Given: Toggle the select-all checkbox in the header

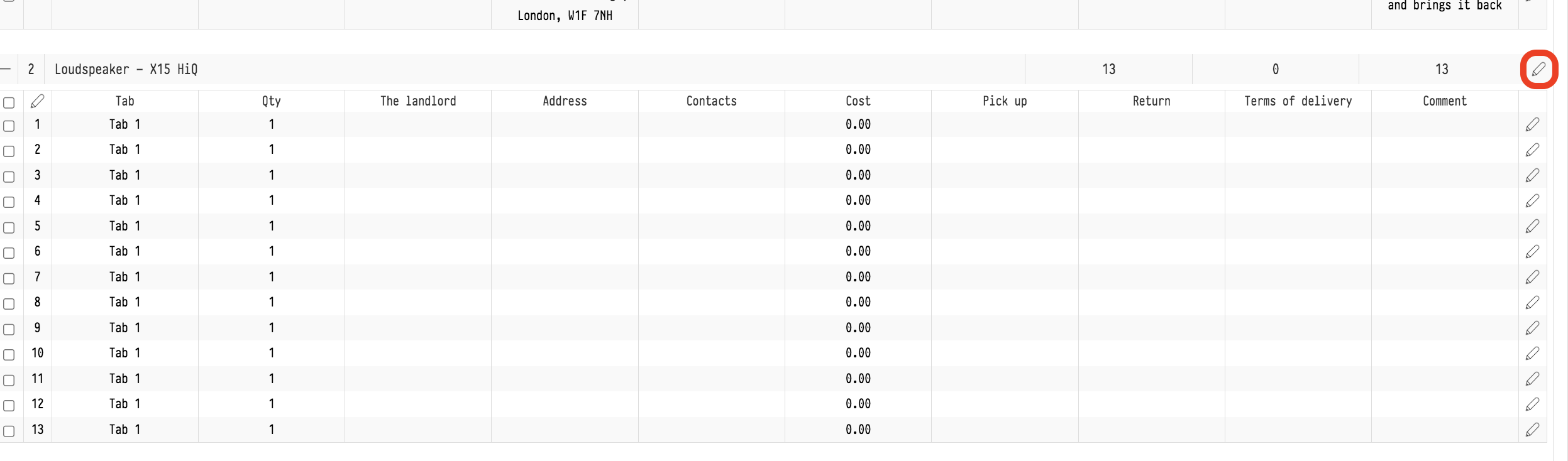Looking at the screenshot, I should tap(9, 102).
